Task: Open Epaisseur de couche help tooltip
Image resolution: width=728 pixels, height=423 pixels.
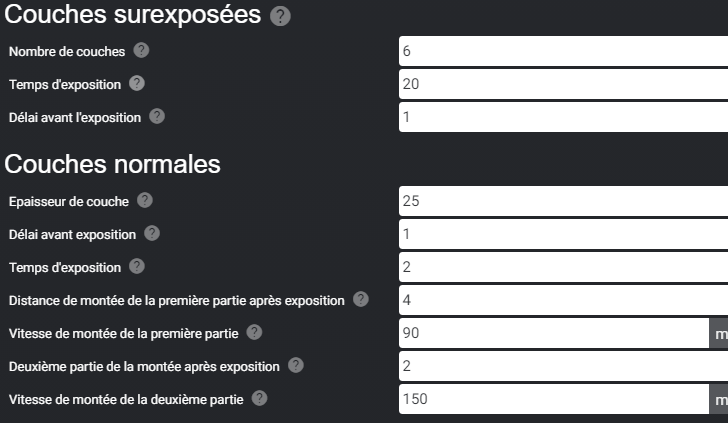Action: [144, 200]
